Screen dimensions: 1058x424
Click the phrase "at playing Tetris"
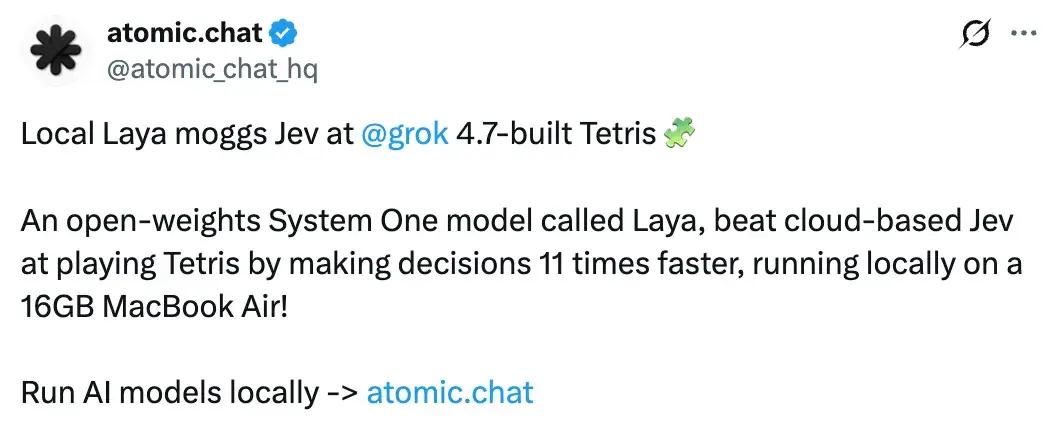tap(130, 264)
